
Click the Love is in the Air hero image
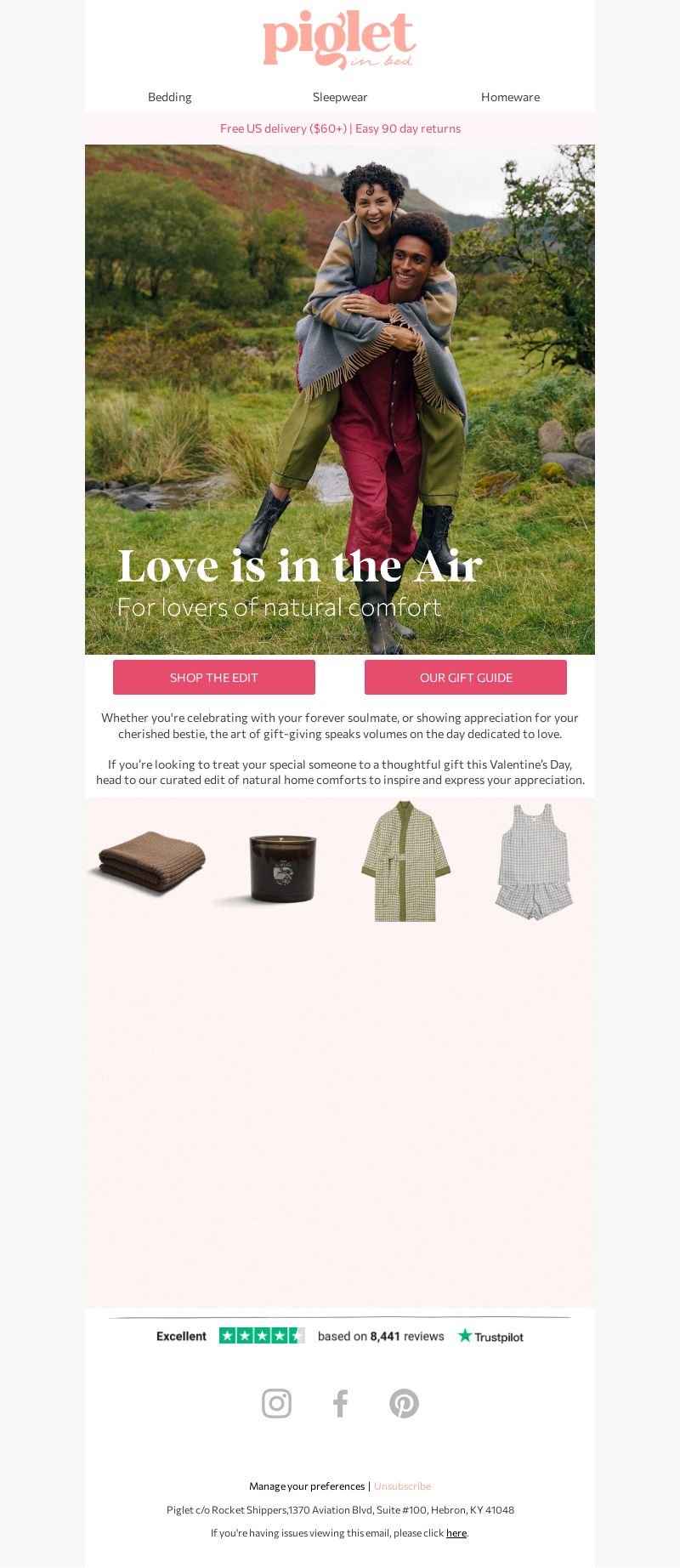pyautogui.click(x=340, y=400)
